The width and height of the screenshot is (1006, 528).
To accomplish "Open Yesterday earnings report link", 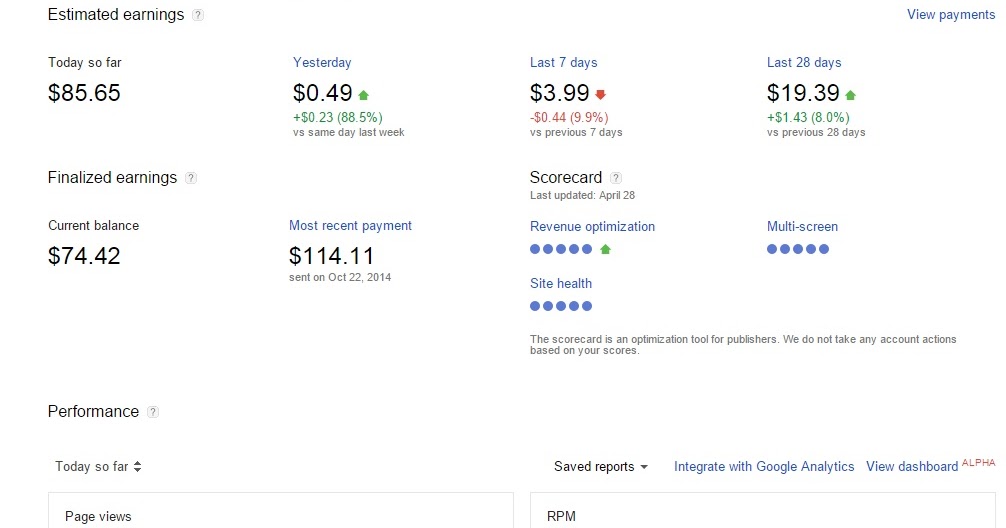I will pyautogui.click(x=322, y=63).
